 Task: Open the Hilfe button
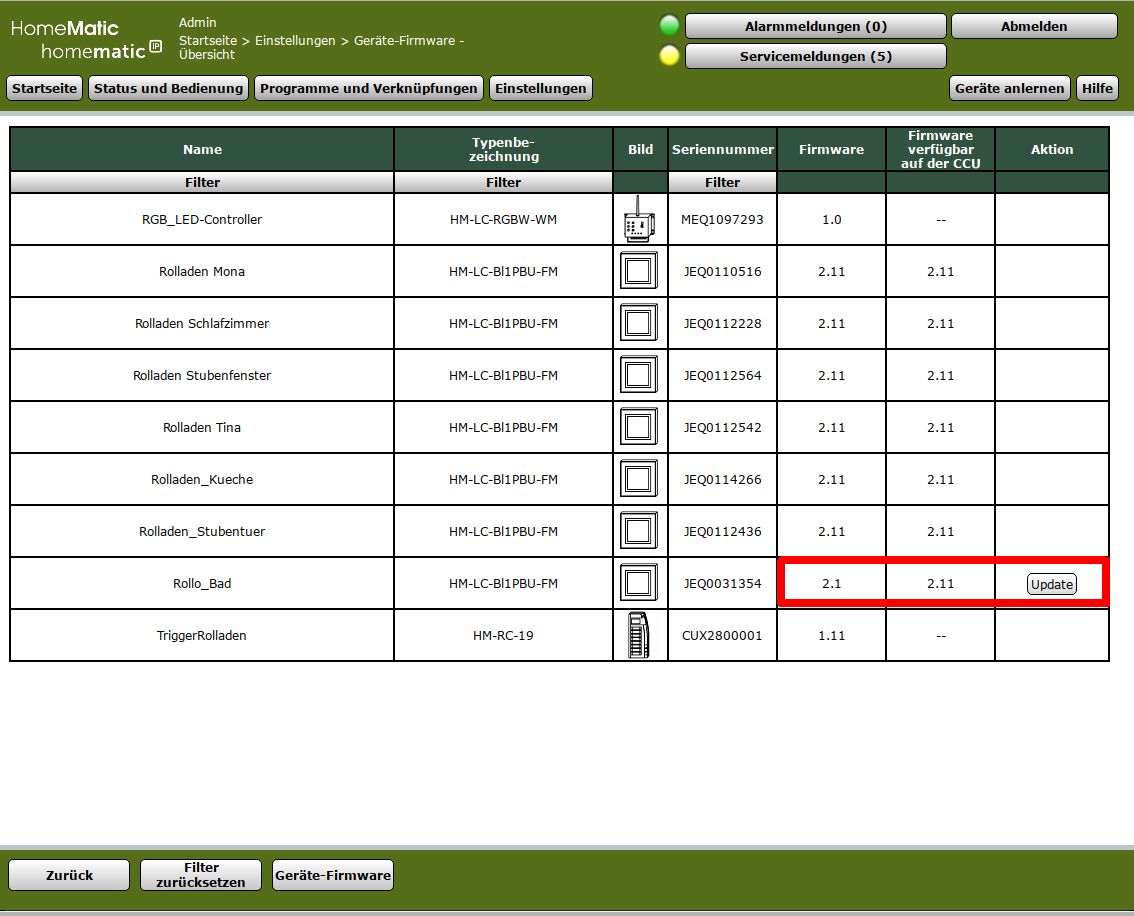click(1097, 88)
